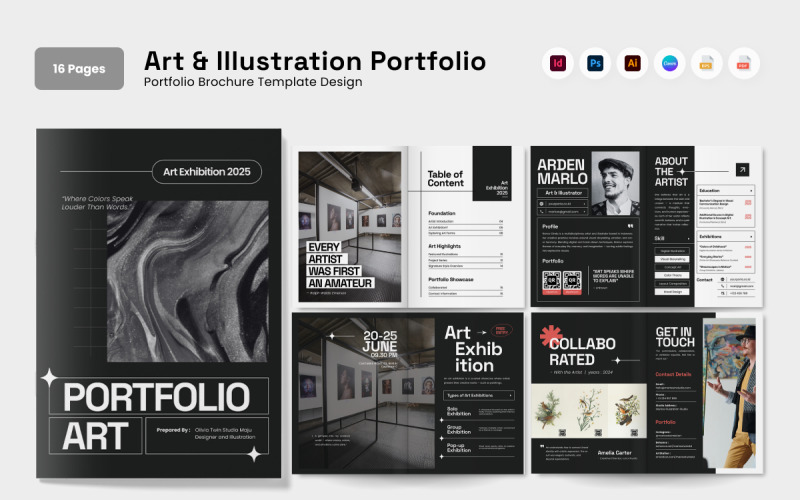Click the smiling artist portrait photo
This screenshot has width=800, height=500.
(x=616, y=183)
